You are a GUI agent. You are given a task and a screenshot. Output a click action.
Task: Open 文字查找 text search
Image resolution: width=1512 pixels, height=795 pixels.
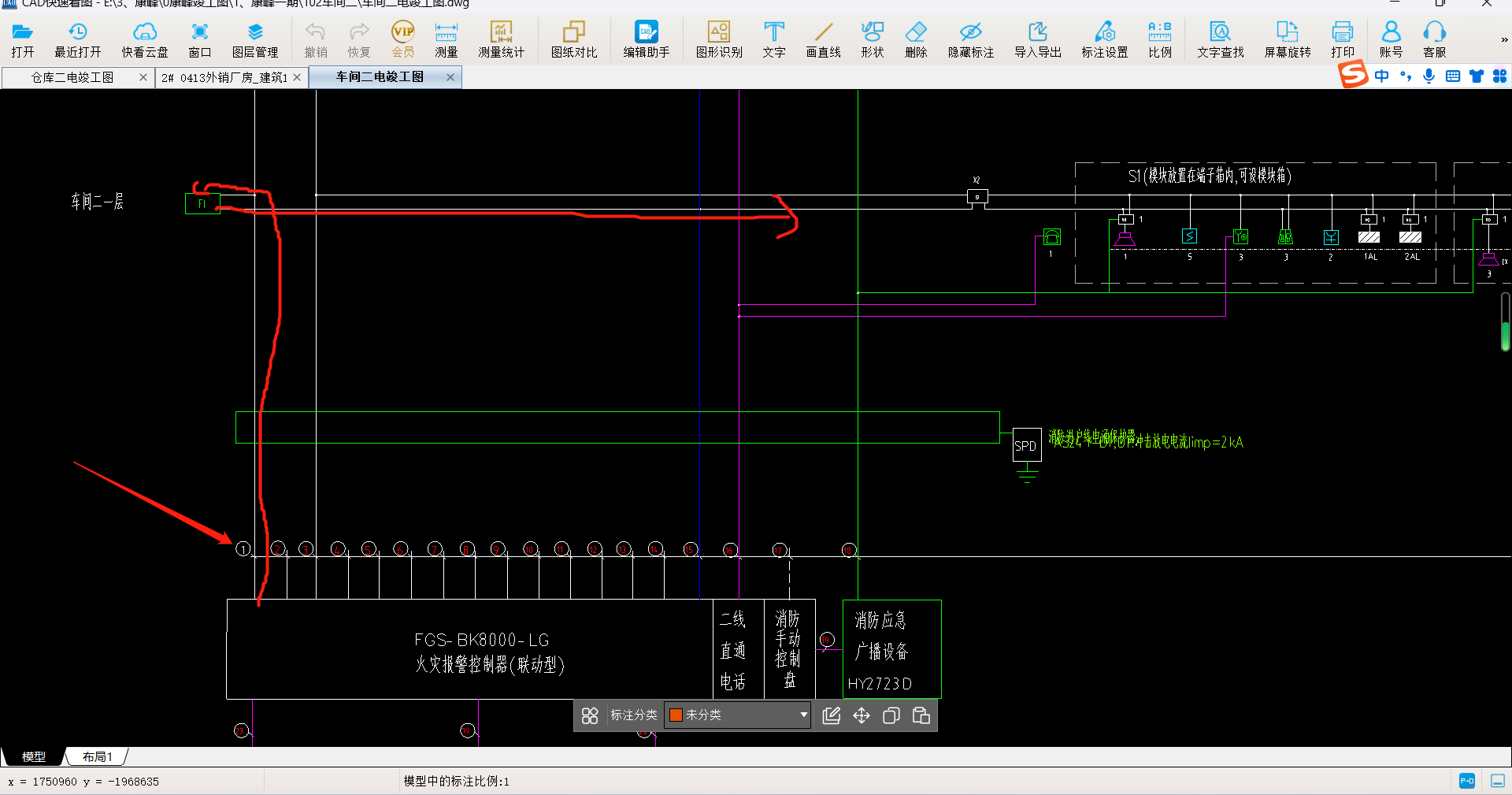point(1221,39)
